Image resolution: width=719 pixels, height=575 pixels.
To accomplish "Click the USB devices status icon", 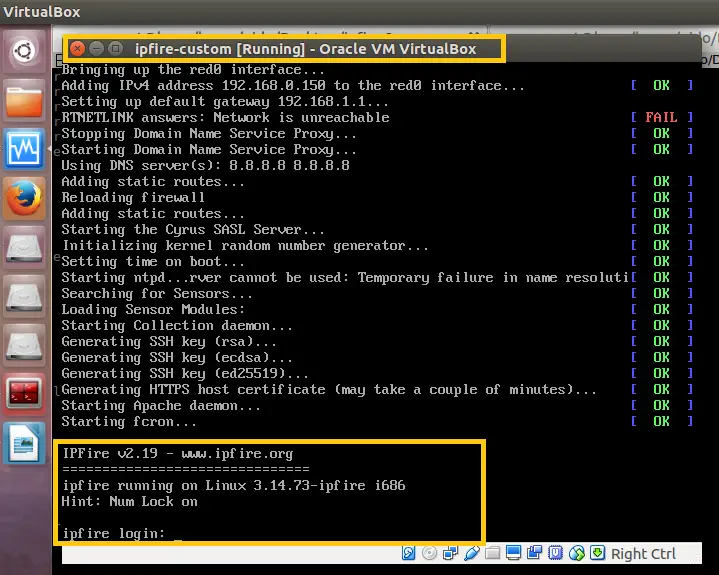I will point(471,553).
